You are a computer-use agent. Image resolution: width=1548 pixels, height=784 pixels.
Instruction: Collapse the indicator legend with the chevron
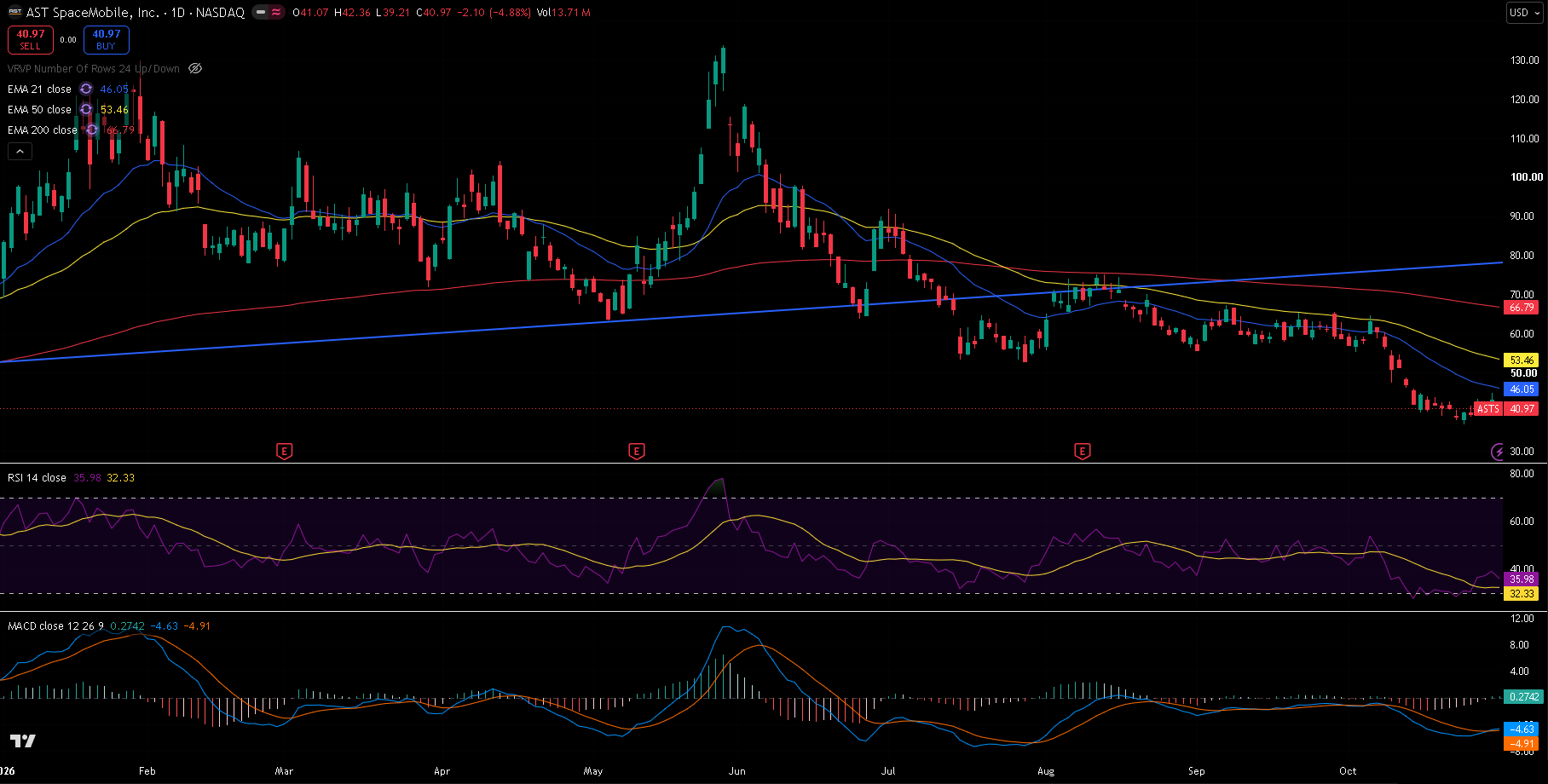click(x=20, y=152)
